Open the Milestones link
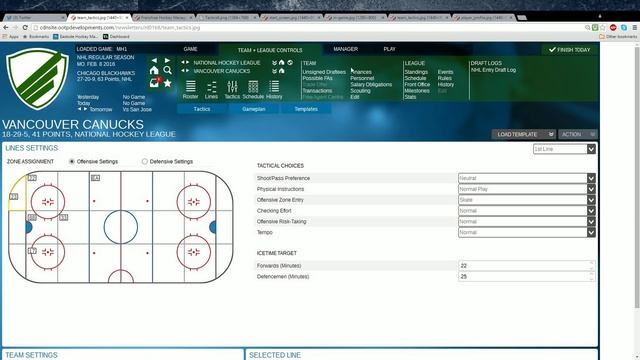Screen dimensions: 640x360 417,91
